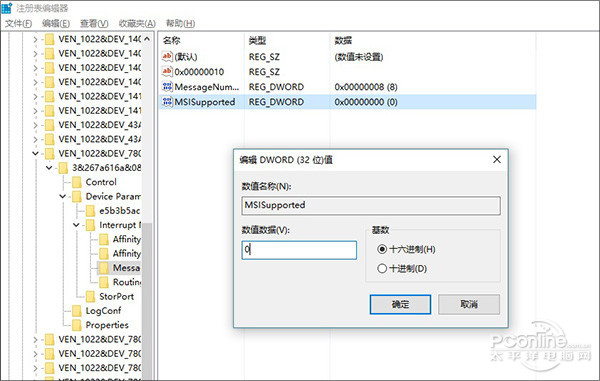
Task: Open the 查看(V) menu
Action: click(x=94, y=24)
